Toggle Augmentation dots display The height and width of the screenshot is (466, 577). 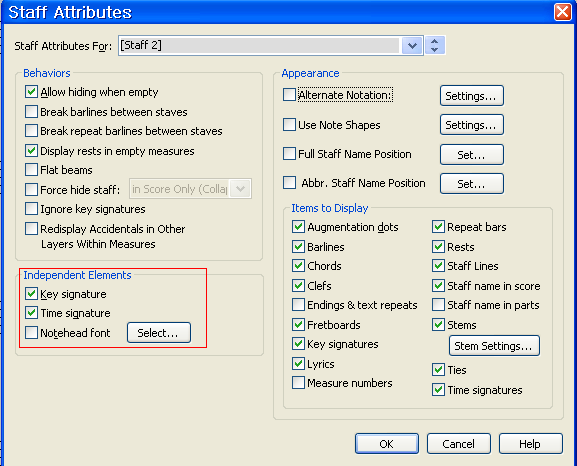tap(298, 227)
